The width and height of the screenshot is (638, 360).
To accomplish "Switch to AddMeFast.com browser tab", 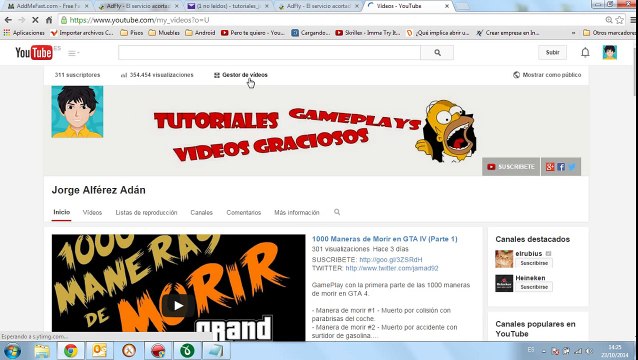I will point(48,6).
